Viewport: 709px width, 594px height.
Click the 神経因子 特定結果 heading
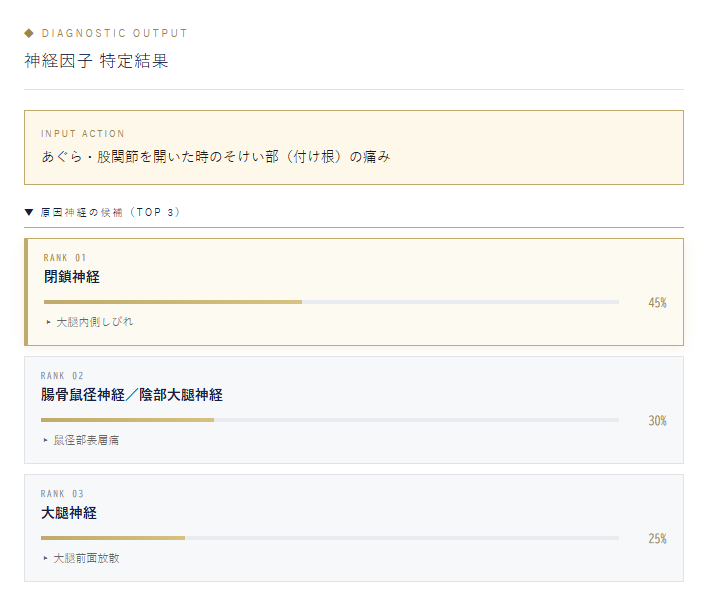point(96,61)
